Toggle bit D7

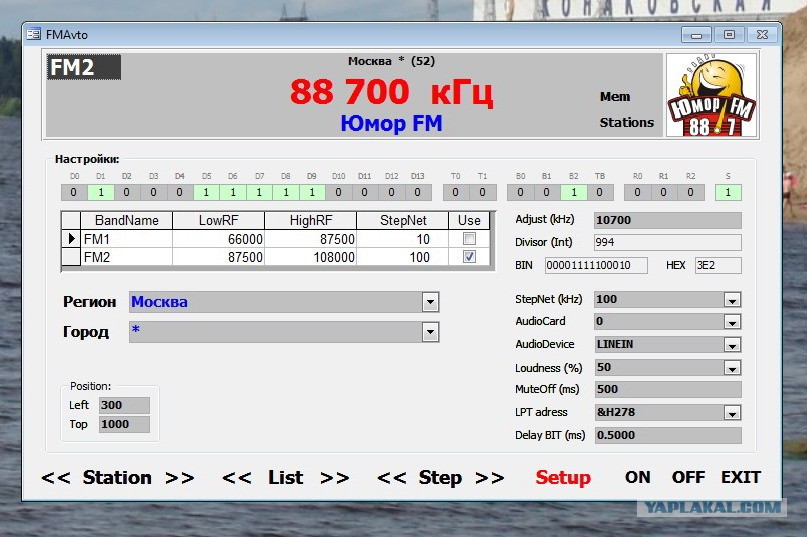(259, 193)
